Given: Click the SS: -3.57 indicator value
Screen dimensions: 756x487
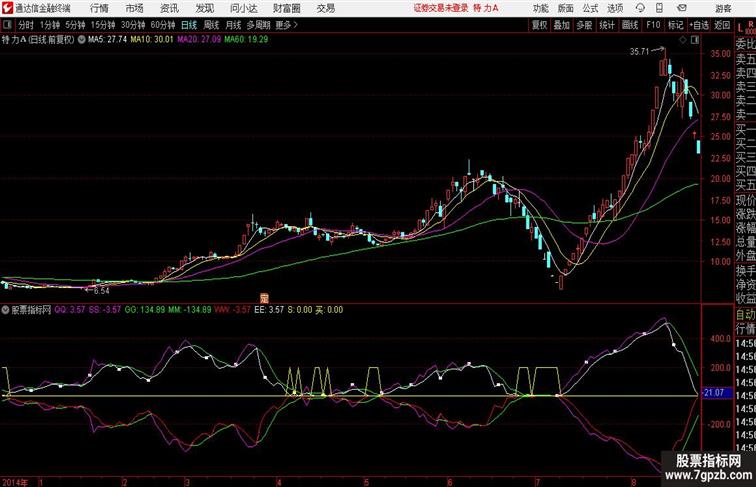Looking at the screenshot, I should (105, 310).
